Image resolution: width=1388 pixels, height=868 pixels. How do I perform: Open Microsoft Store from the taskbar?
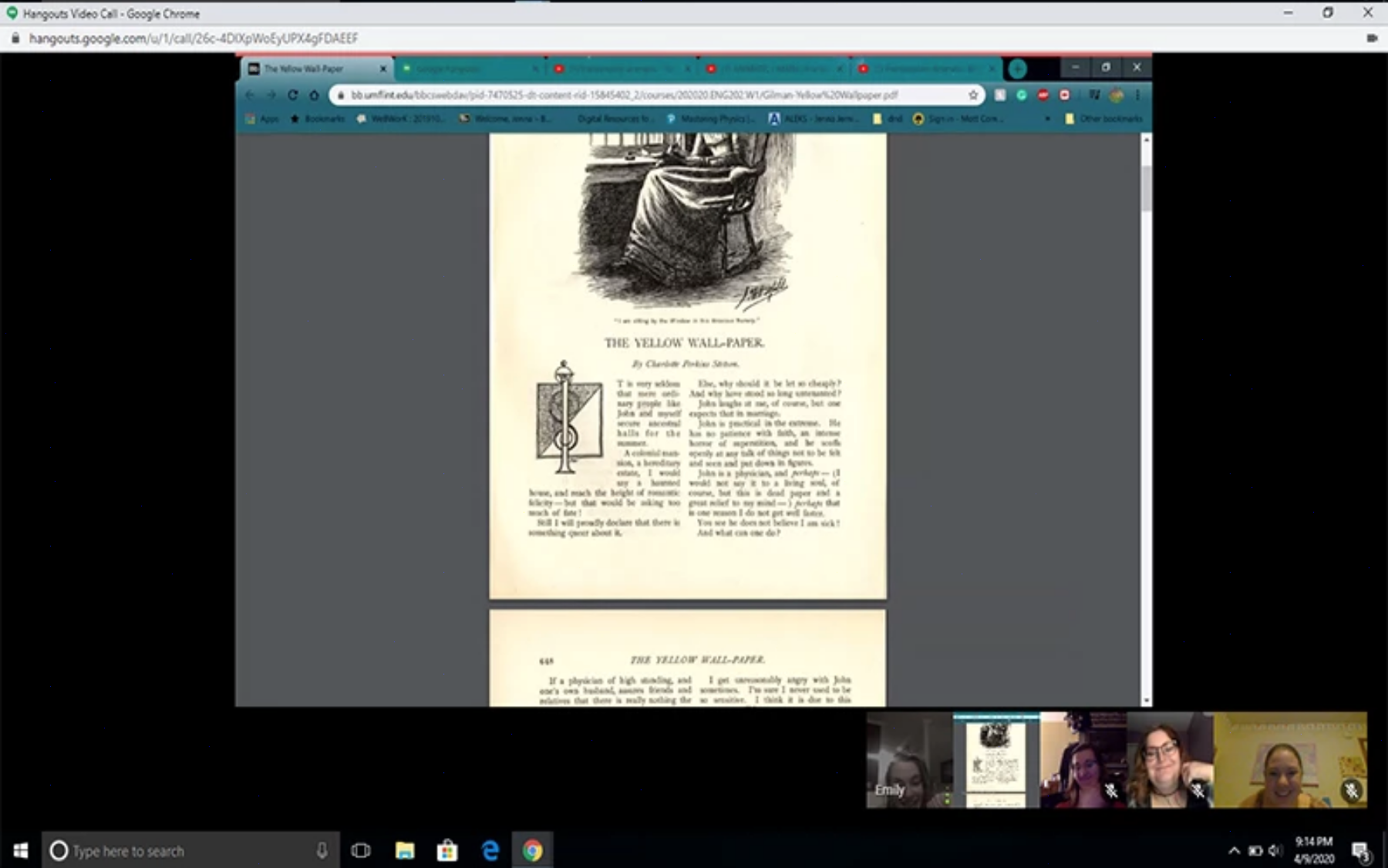pyautogui.click(x=447, y=850)
